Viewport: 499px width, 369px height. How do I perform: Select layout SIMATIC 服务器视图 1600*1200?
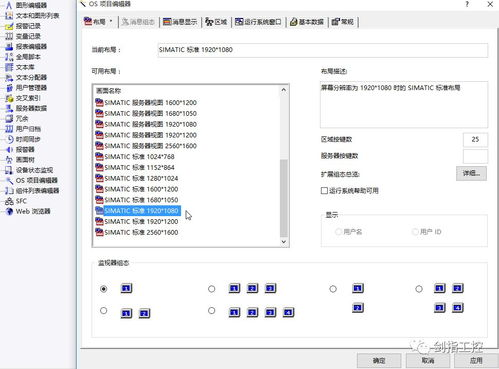pyautogui.click(x=146, y=103)
